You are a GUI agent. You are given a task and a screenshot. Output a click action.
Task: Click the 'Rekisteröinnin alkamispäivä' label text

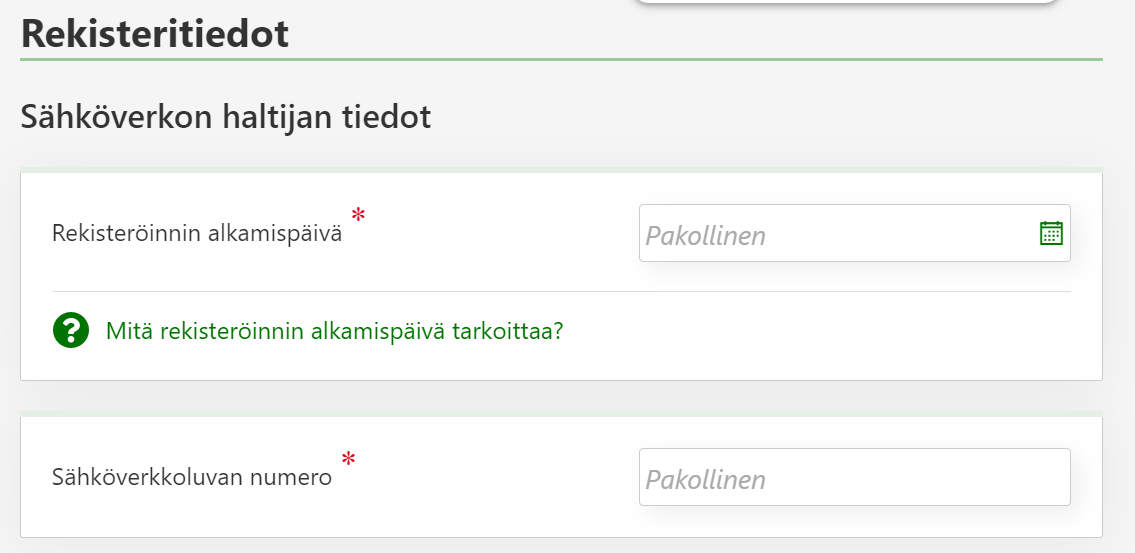[197, 234]
